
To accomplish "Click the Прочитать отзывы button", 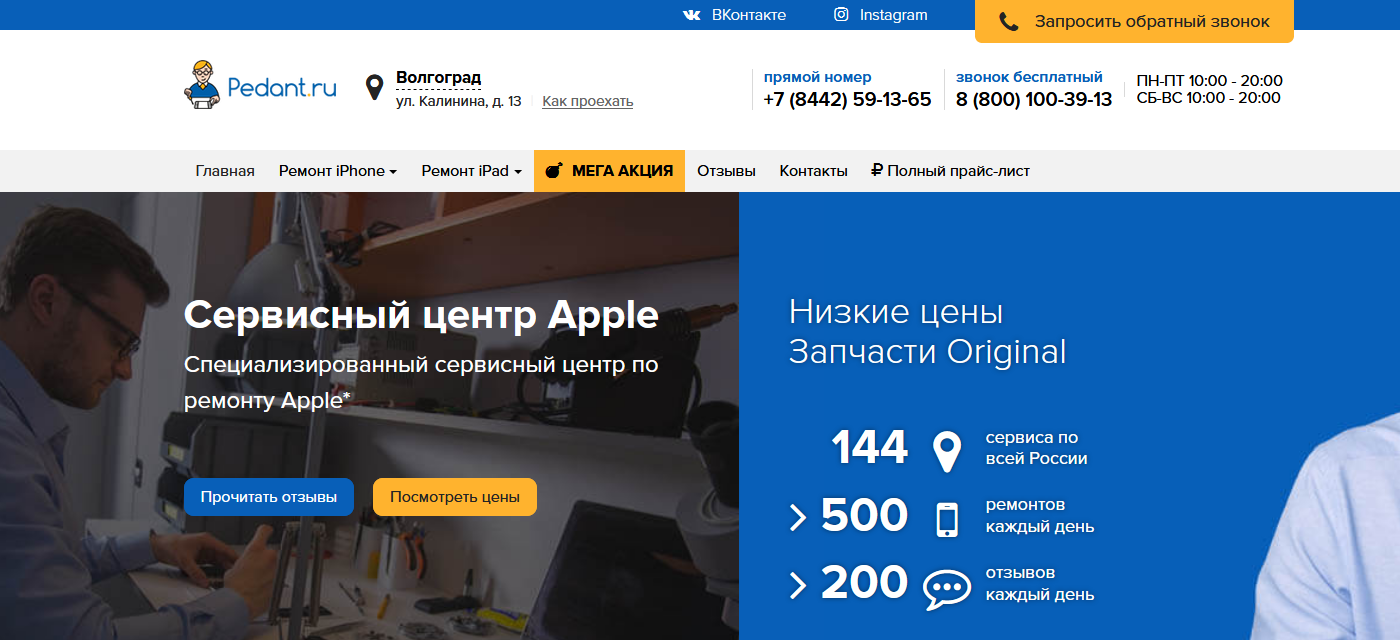I will (x=268, y=497).
